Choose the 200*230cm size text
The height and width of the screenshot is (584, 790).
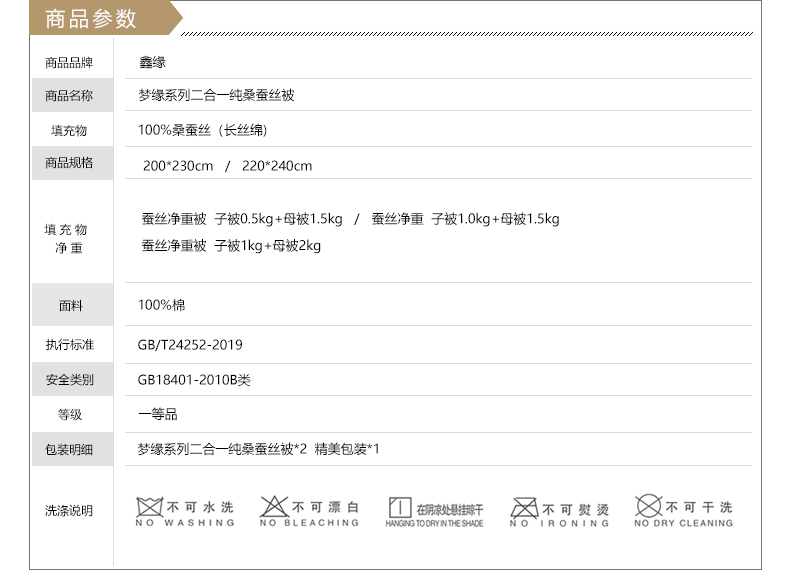coord(178,166)
